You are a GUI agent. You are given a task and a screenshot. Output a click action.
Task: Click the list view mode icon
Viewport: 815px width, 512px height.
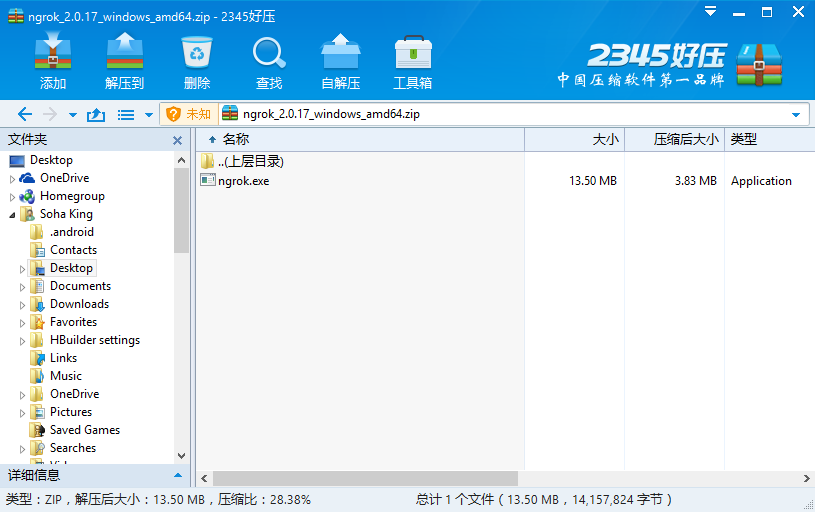coord(126,114)
